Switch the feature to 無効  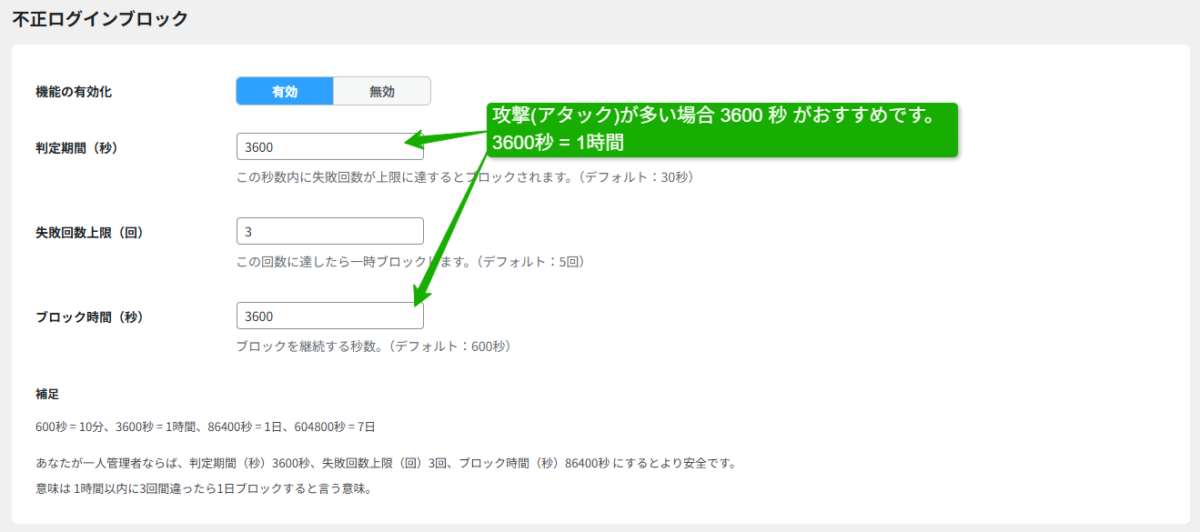tap(381, 91)
